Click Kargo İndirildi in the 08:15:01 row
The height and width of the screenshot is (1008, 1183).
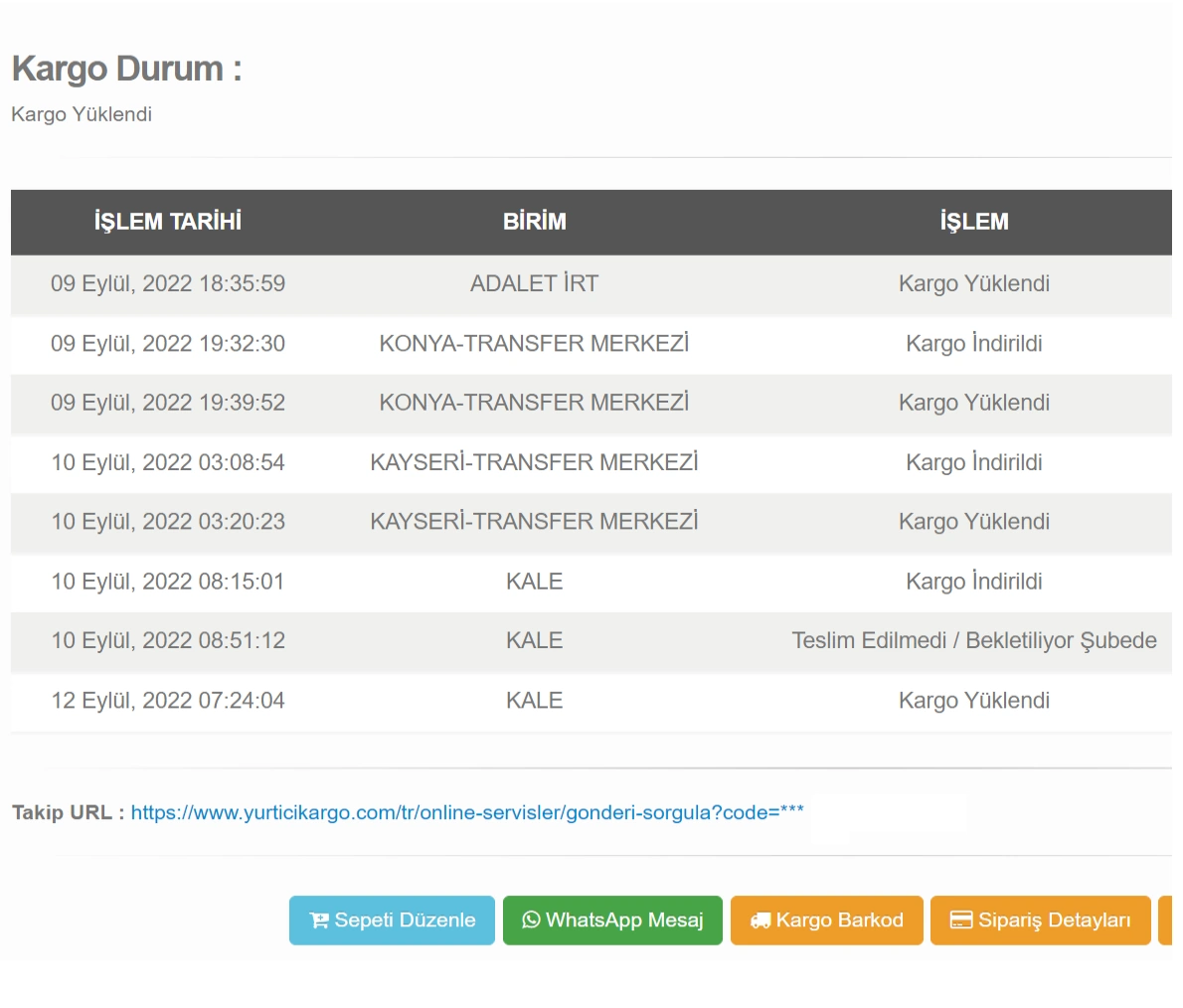(973, 582)
